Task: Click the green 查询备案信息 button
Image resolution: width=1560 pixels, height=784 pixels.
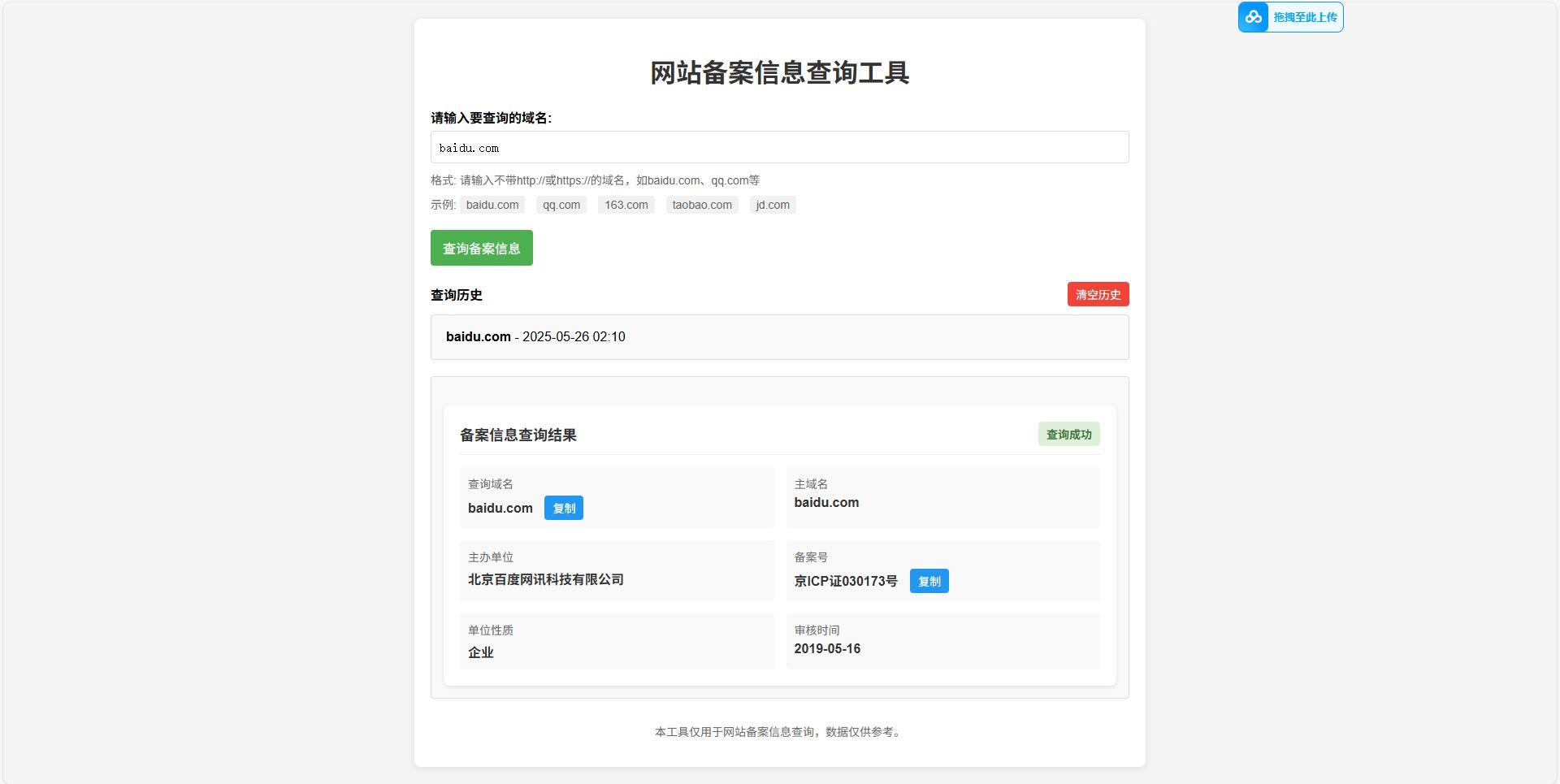Action: [482, 248]
